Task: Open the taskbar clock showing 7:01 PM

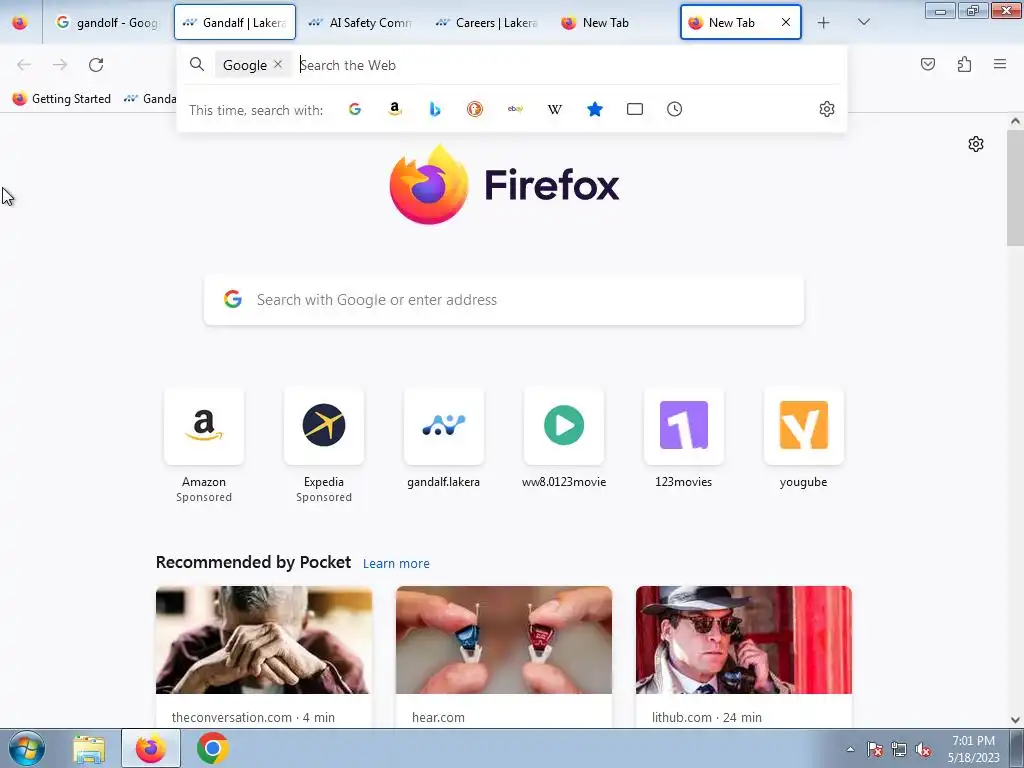Action: point(973,749)
